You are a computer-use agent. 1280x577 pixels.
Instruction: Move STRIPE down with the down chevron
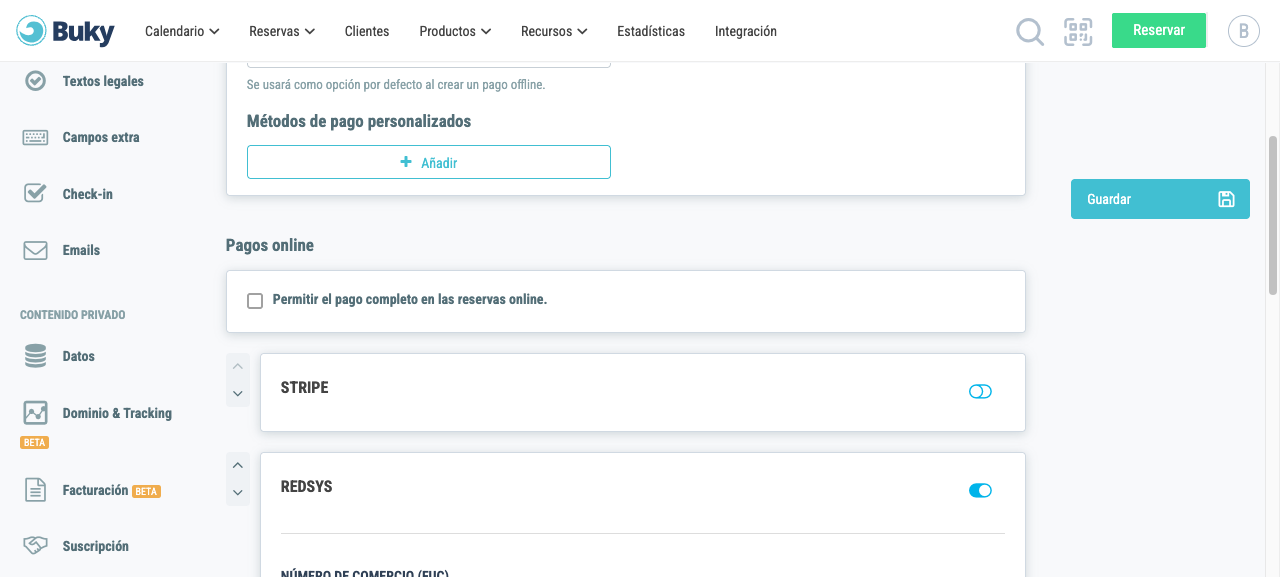point(238,393)
